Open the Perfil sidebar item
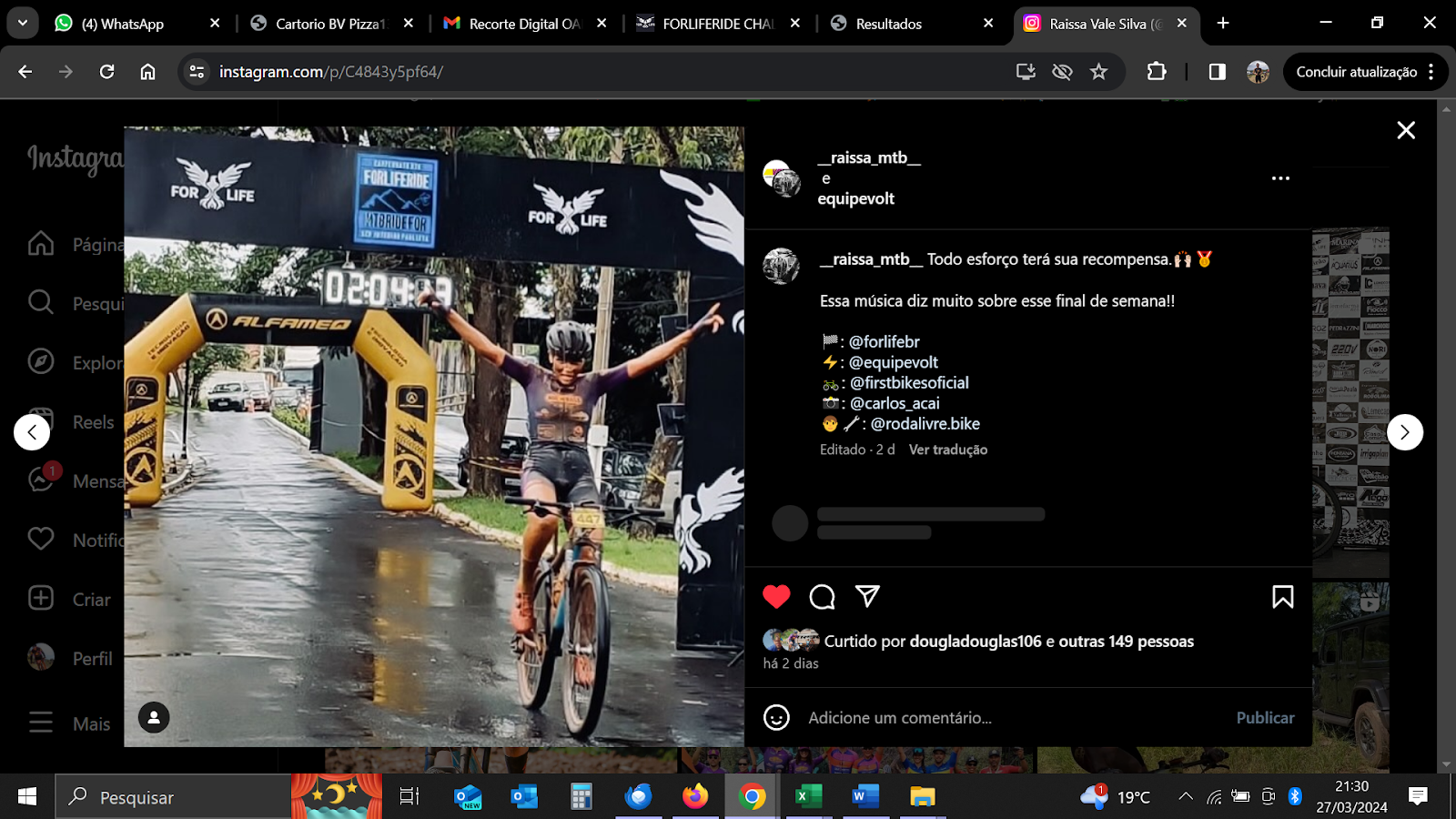1456x819 pixels. pos(71,658)
